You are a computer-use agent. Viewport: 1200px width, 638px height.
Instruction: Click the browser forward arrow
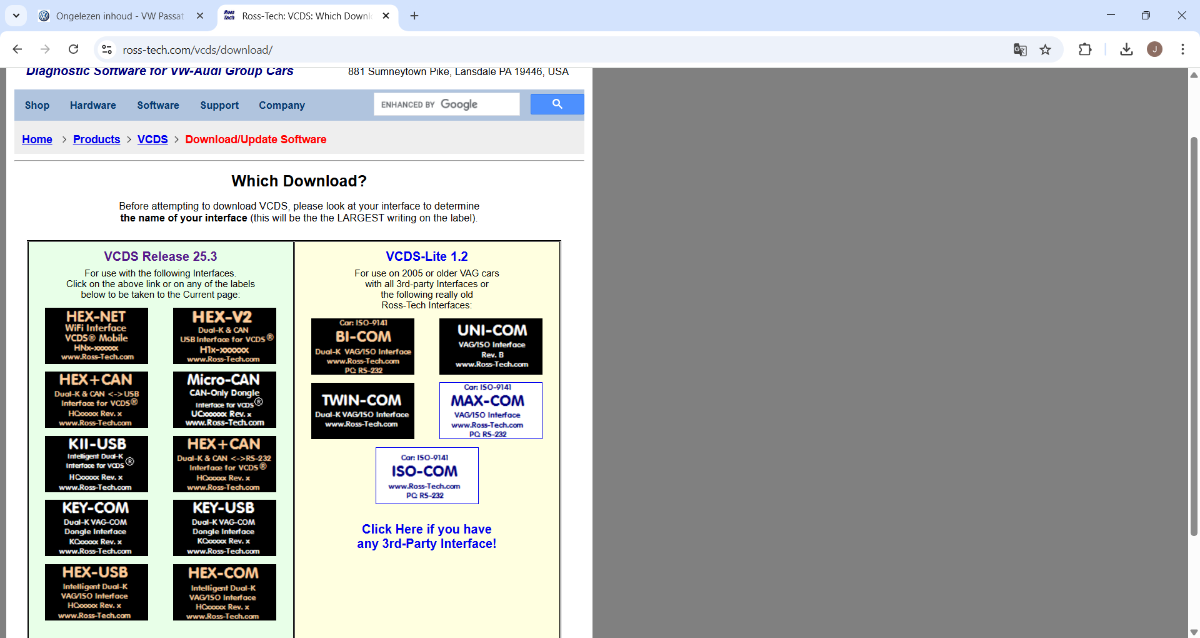45,49
